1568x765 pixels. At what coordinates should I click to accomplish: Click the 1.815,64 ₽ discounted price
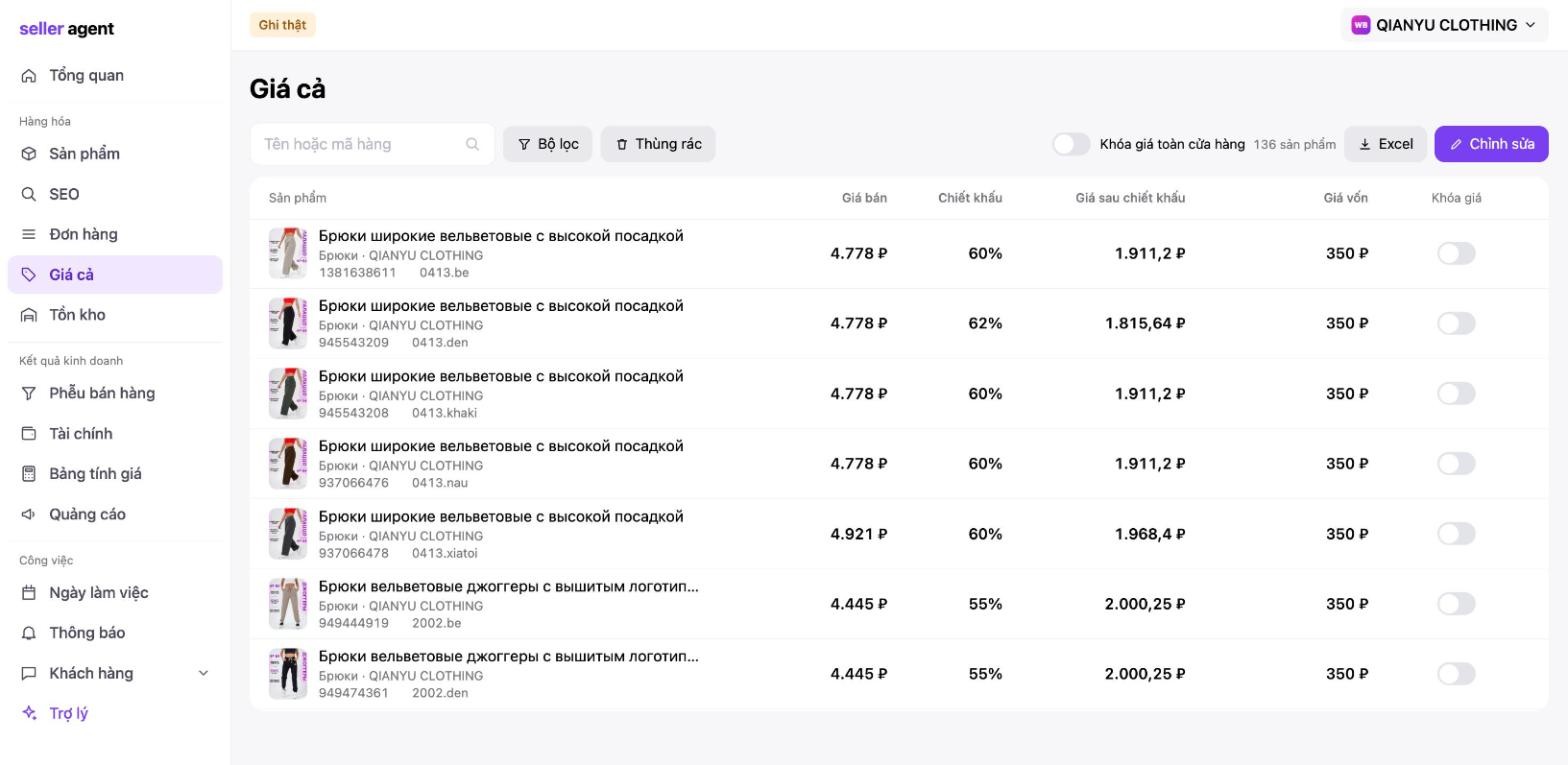click(1145, 323)
